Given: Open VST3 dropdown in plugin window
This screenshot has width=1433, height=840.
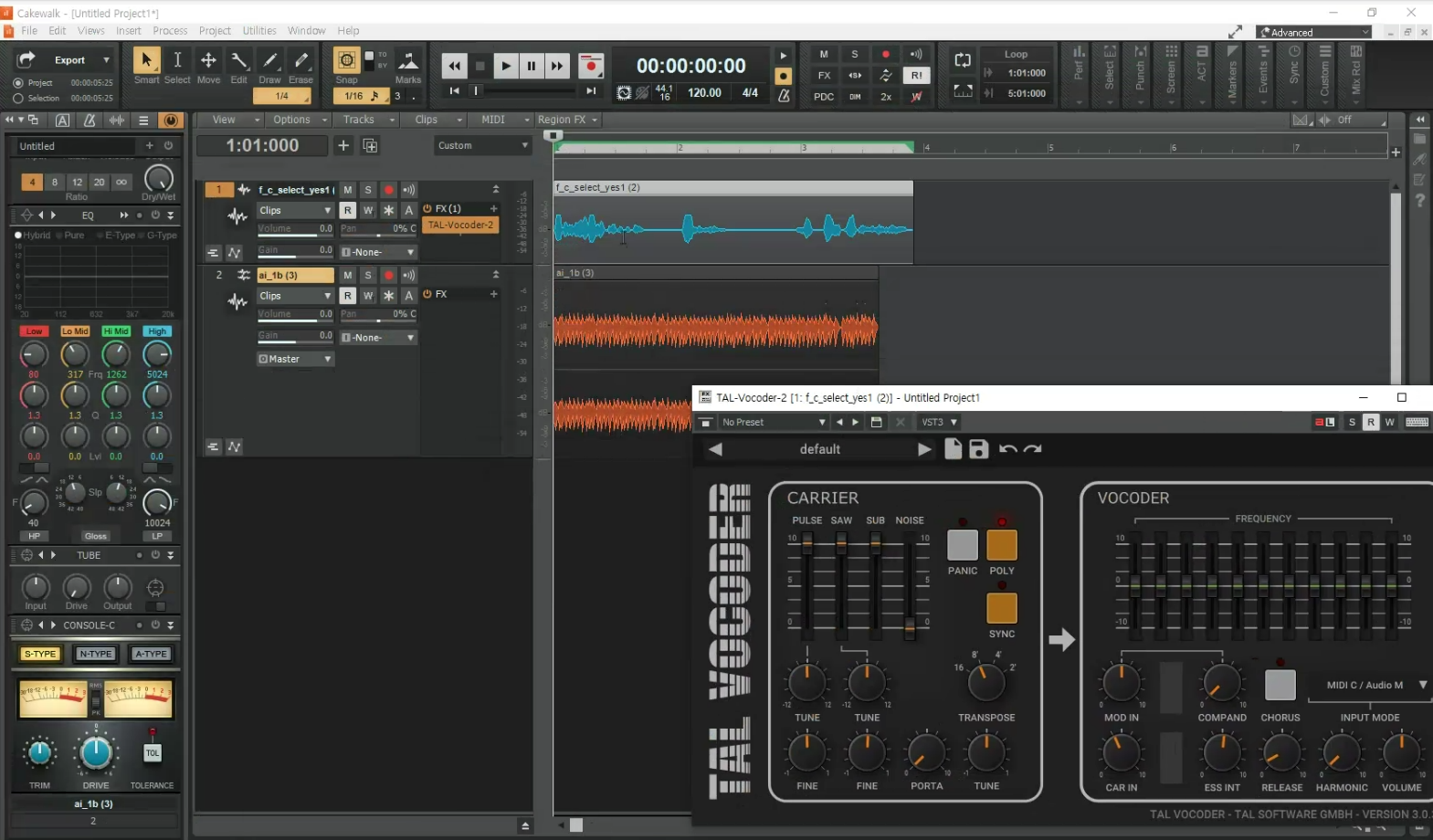Looking at the screenshot, I should point(939,422).
